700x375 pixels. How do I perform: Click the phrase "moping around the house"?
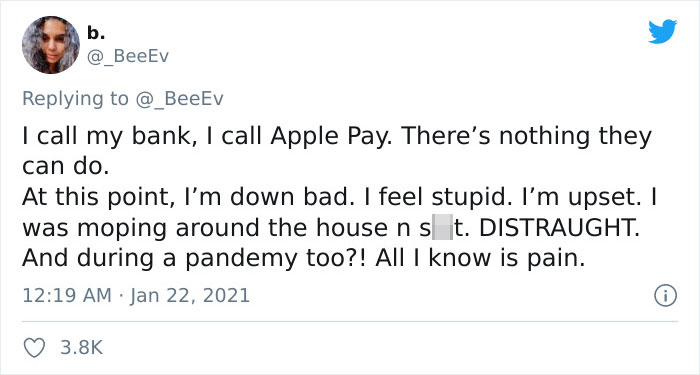coord(233,228)
